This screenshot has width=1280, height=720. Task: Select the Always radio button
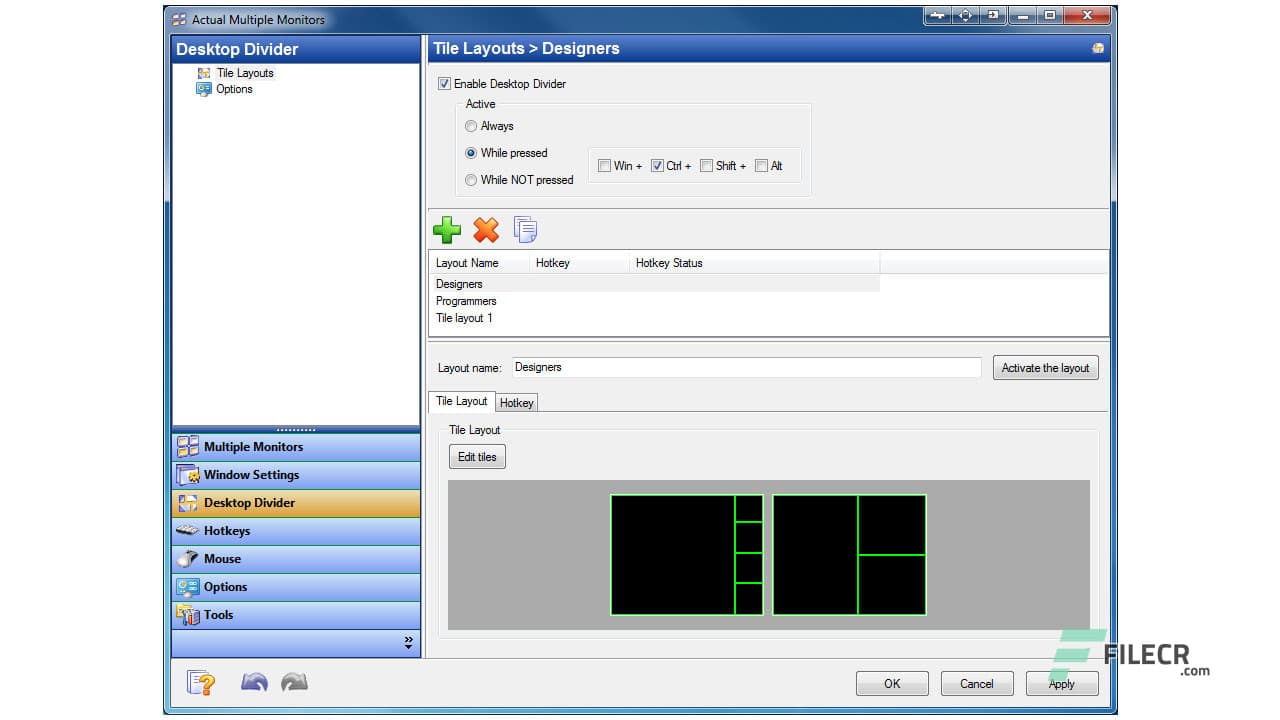471,126
